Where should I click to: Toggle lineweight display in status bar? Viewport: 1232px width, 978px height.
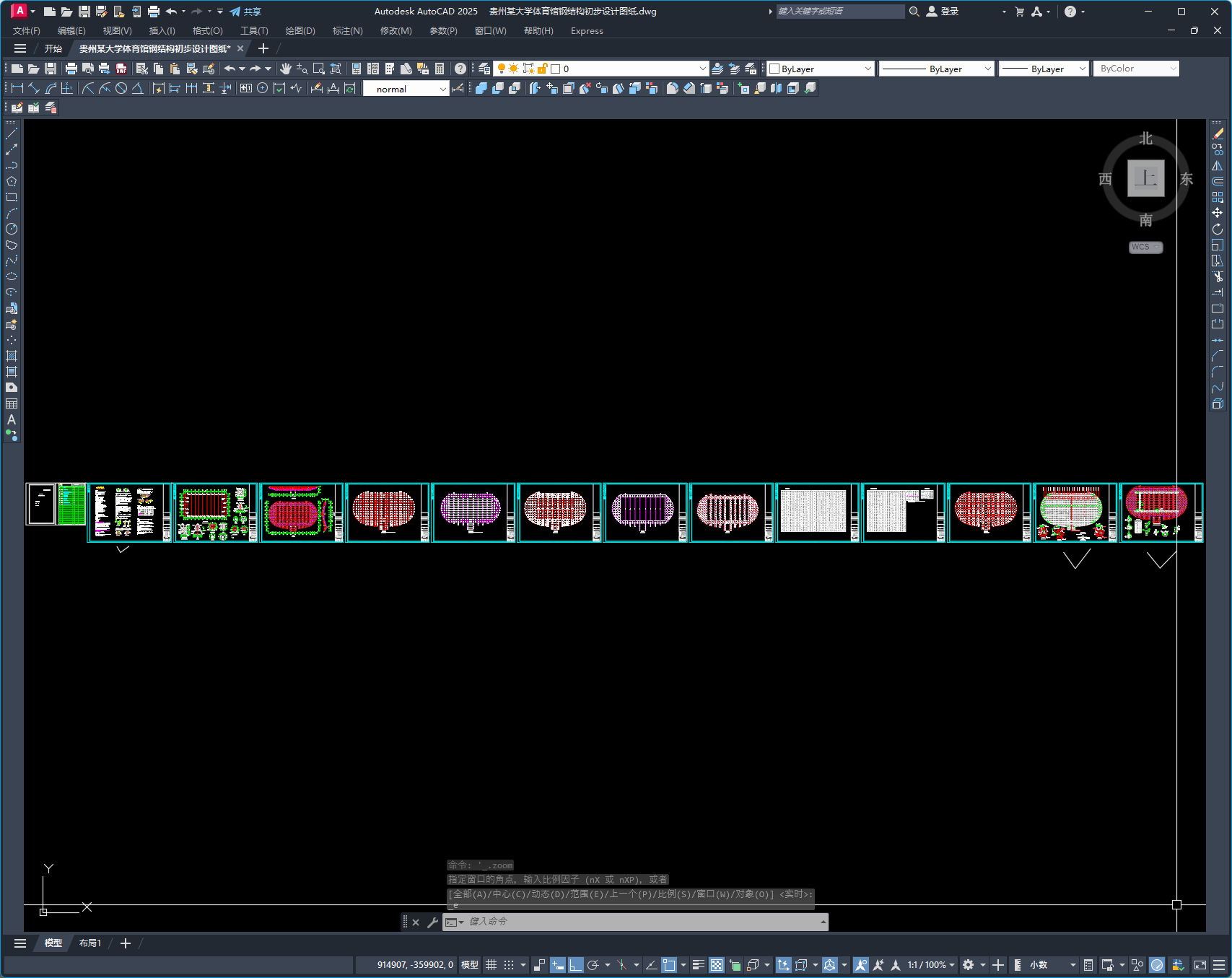pyautogui.click(x=699, y=965)
